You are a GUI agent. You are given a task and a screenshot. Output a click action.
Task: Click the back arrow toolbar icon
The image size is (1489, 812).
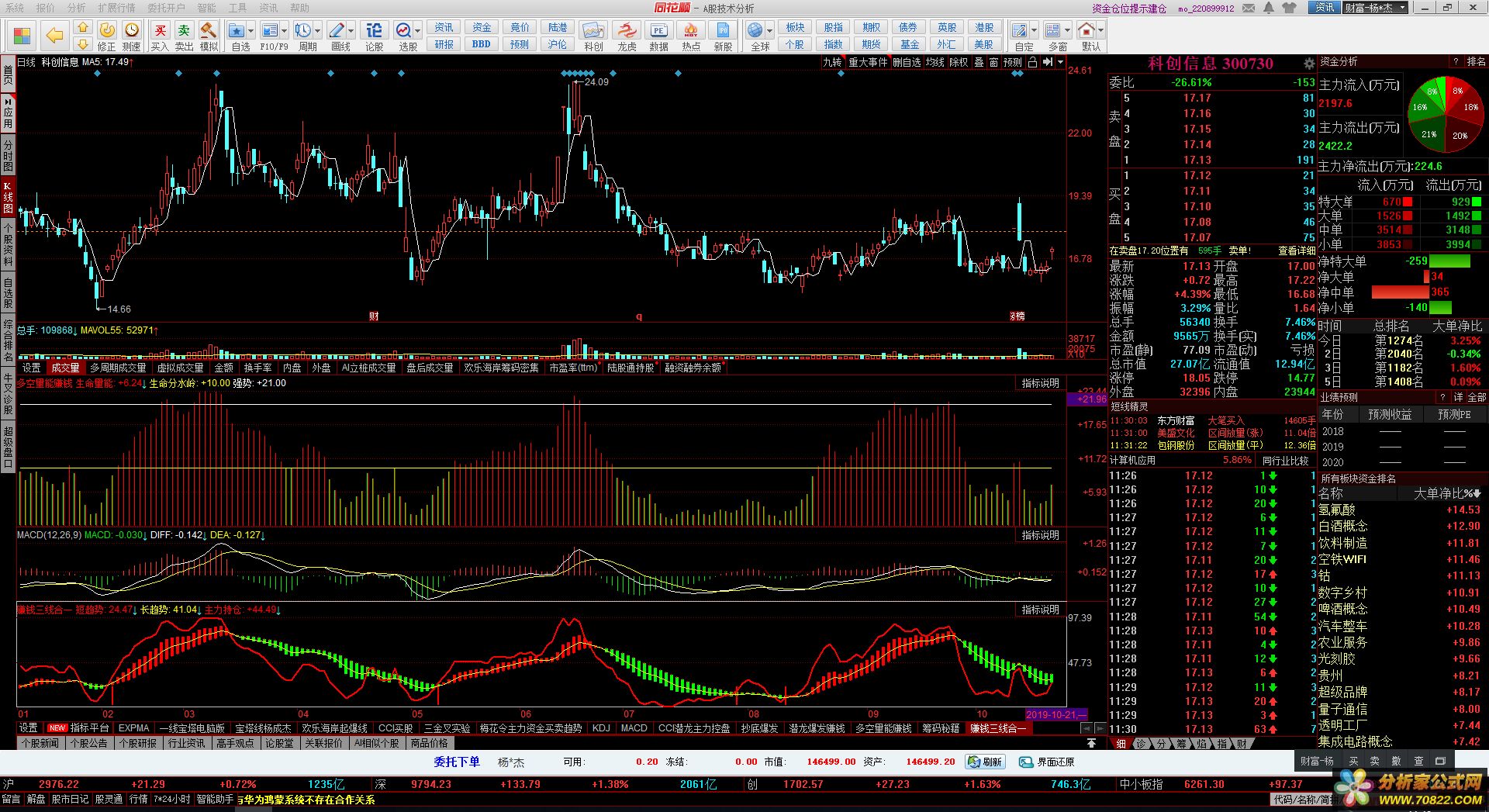(x=54, y=36)
